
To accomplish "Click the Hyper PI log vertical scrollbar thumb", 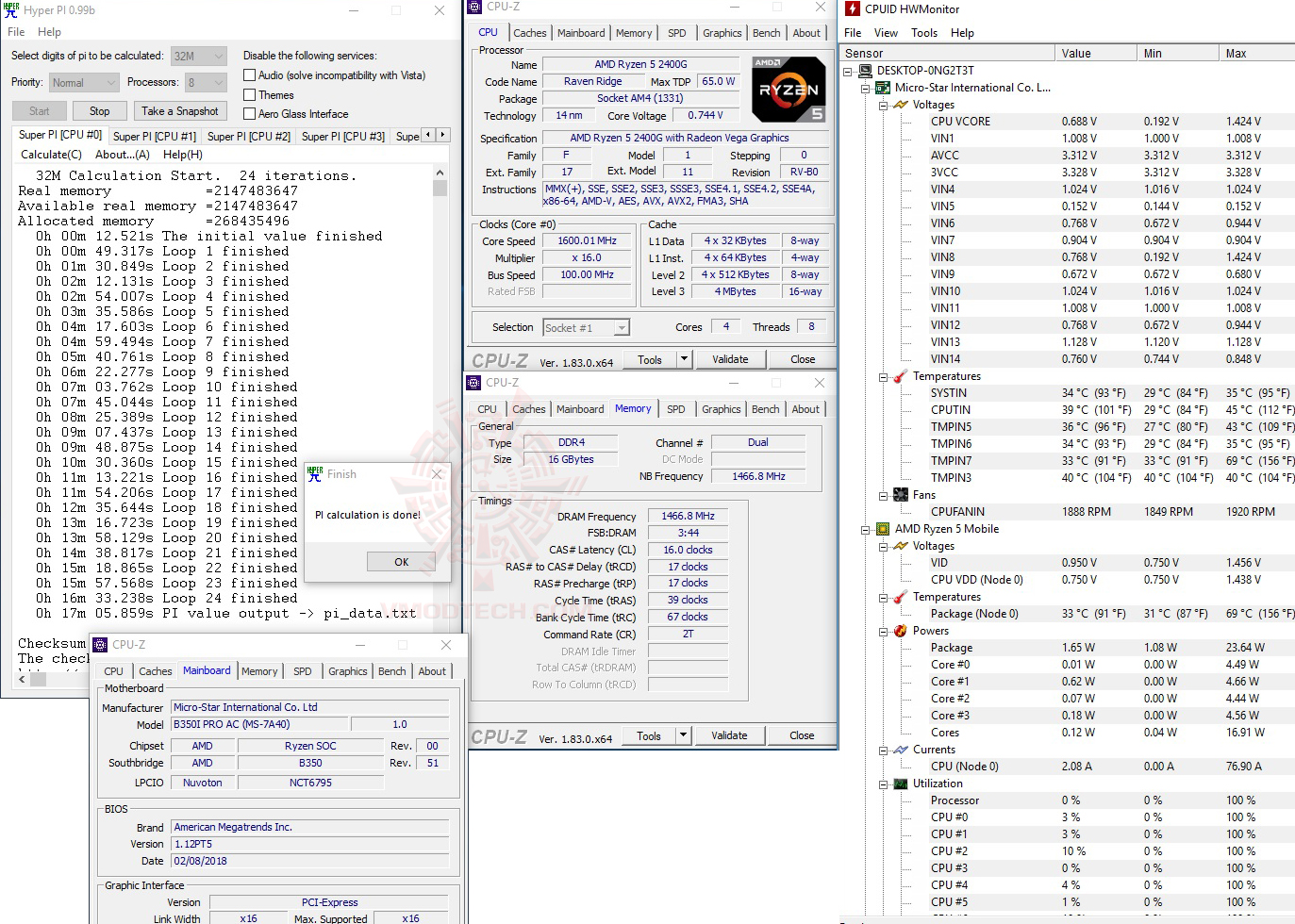I will [440, 188].
